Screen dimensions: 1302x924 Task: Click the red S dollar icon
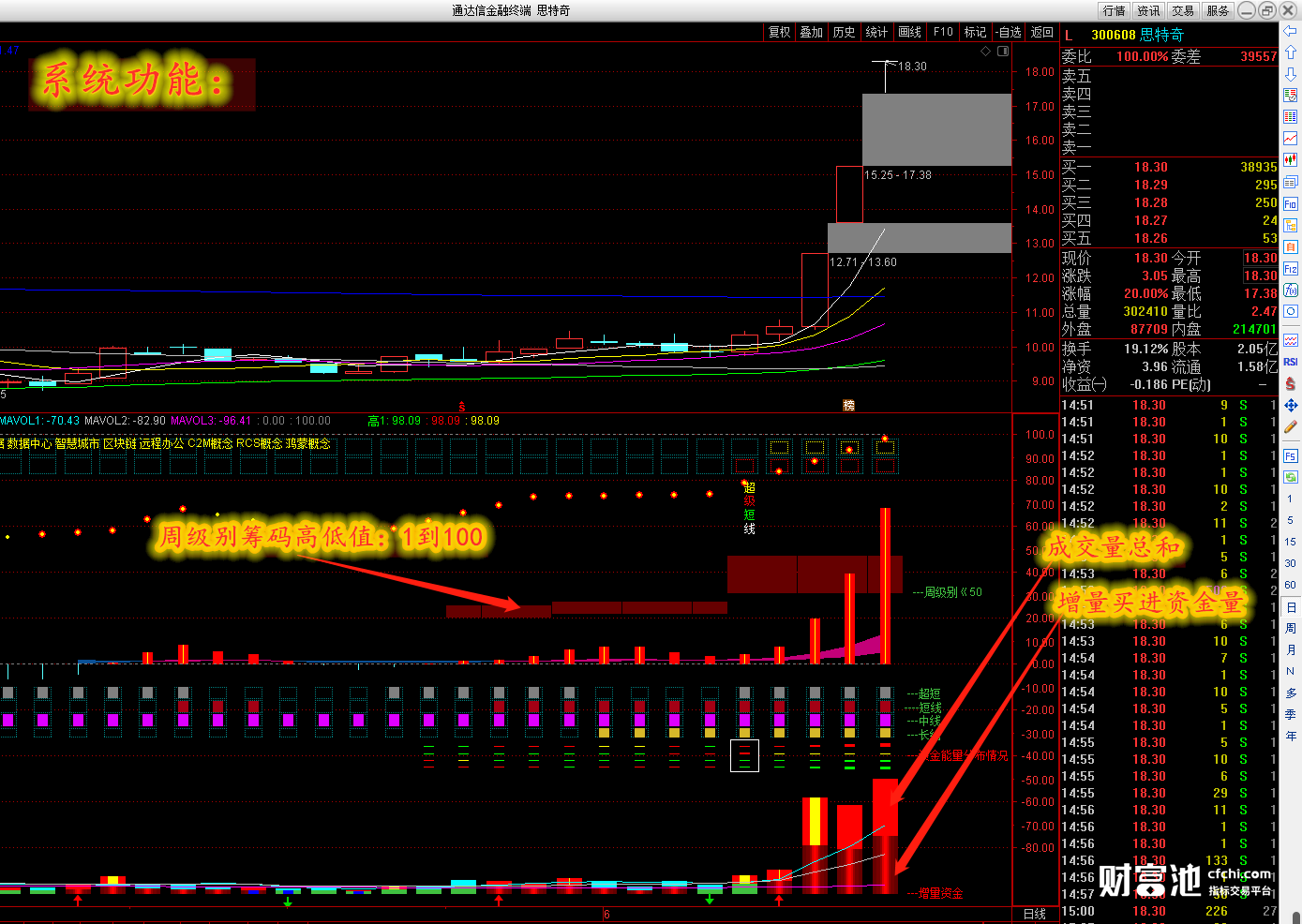click(1291, 383)
